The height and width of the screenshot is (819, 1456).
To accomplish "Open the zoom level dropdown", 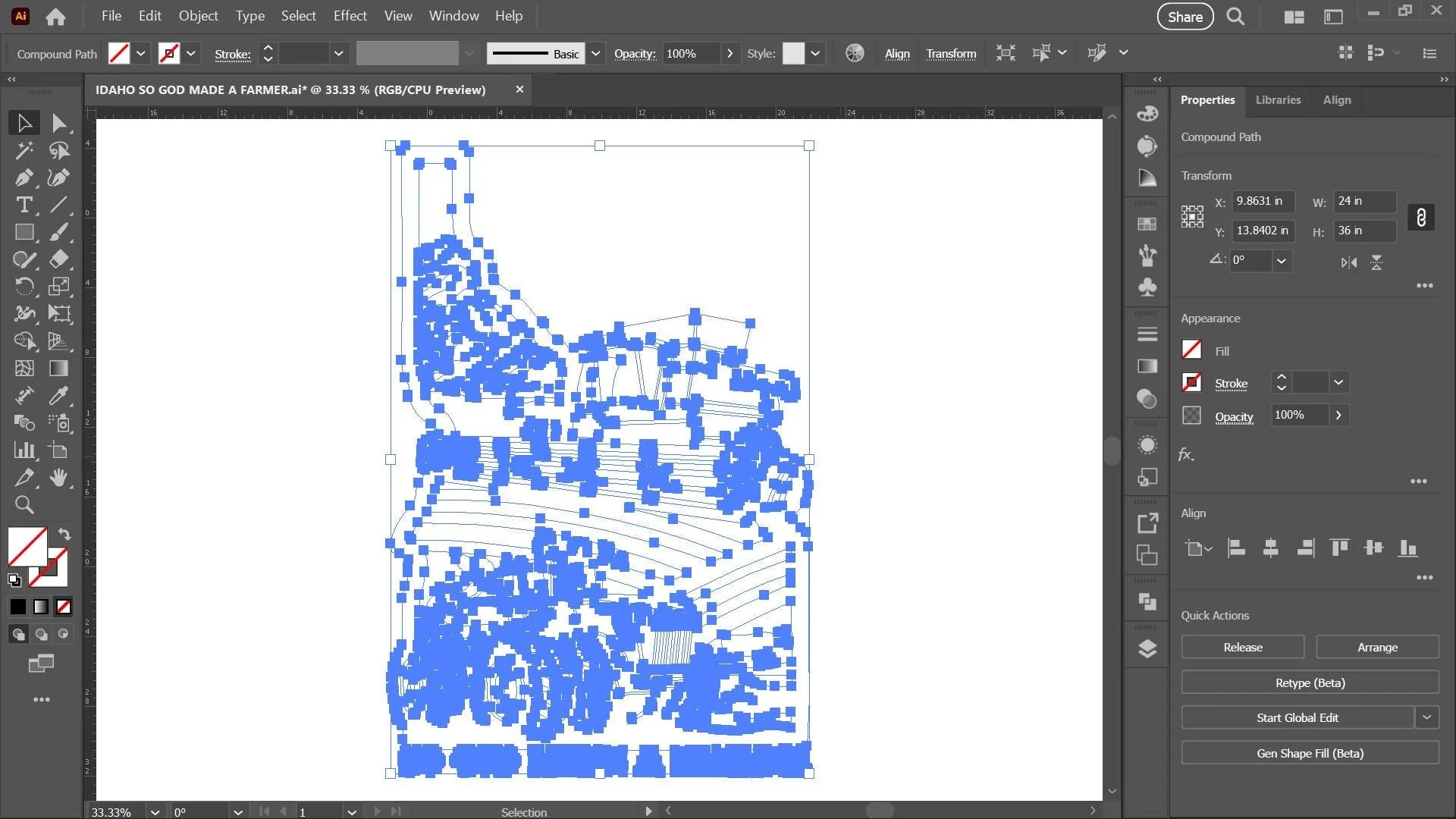I will (155, 811).
